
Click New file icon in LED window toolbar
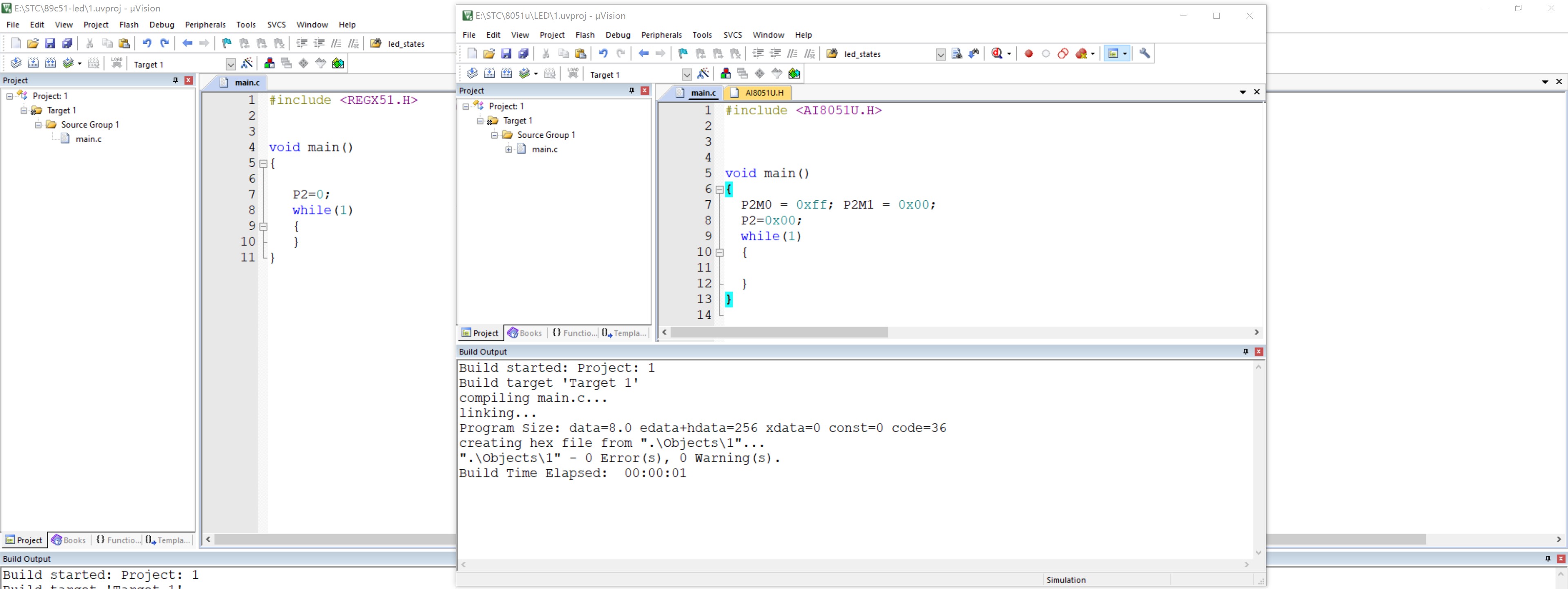click(472, 54)
